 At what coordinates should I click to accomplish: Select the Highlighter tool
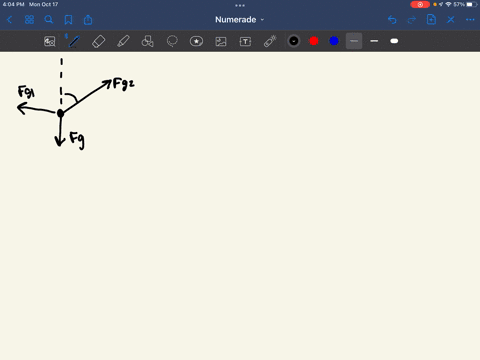point(123,41)
